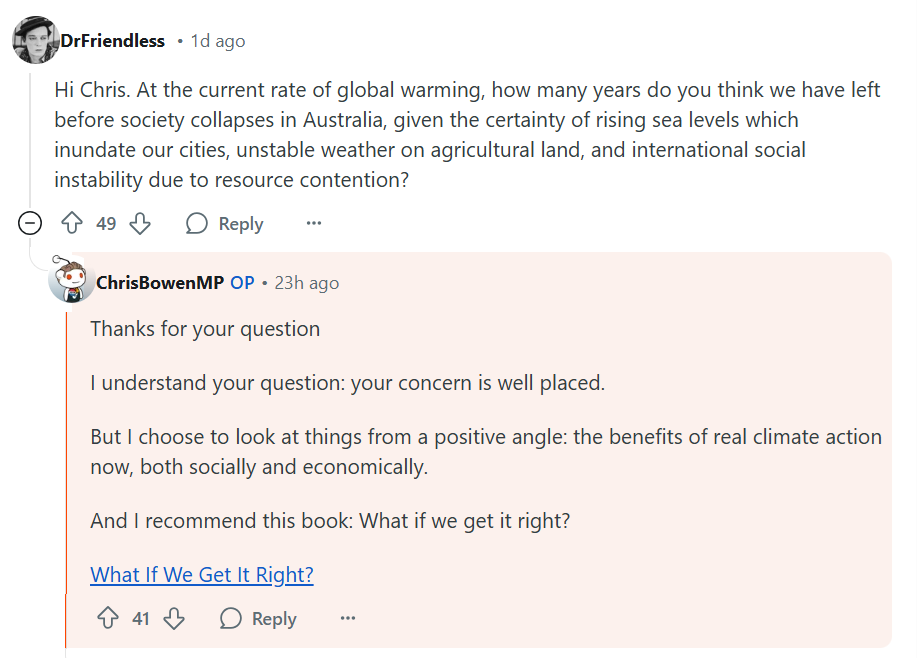Open DrFriendless's avatar profile picture
The width and height of the screenshot is (917, 658).
(x=35, y=41)
